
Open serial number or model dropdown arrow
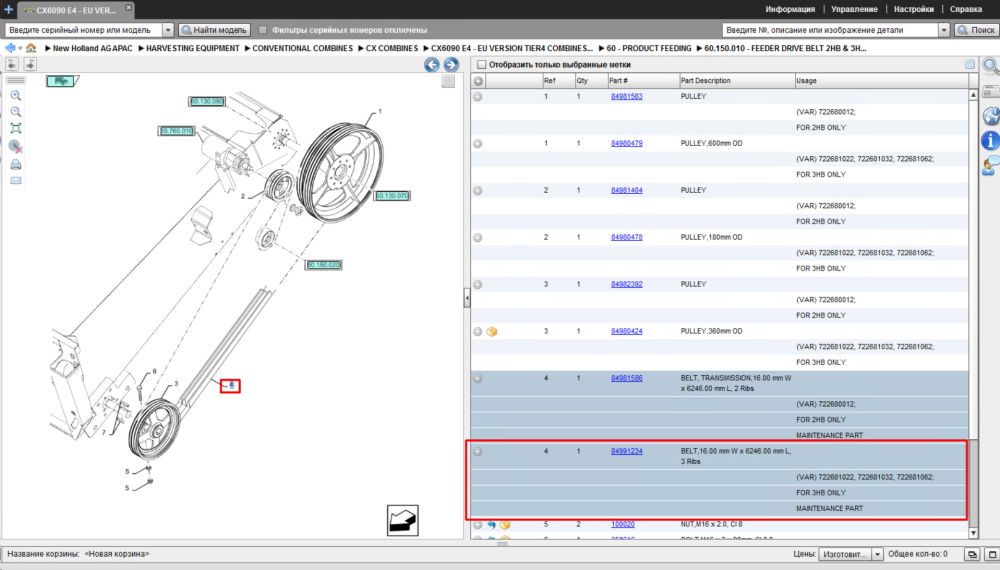tap(168, 30)
